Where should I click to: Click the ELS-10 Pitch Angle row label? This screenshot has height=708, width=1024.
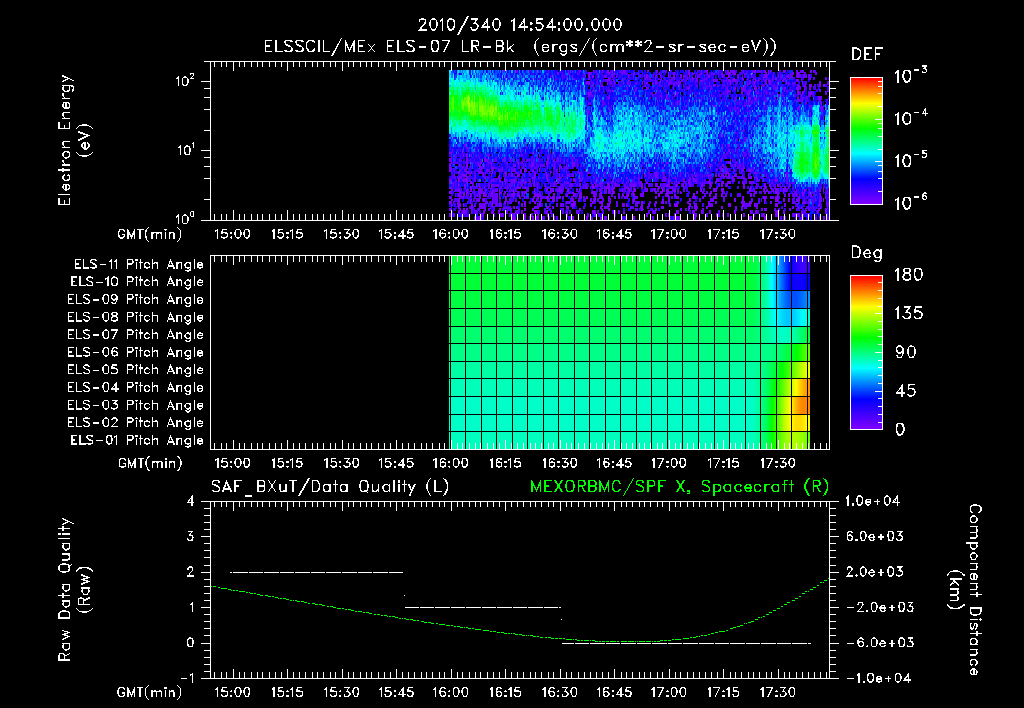pyautogui.click(x=136, y=282)
